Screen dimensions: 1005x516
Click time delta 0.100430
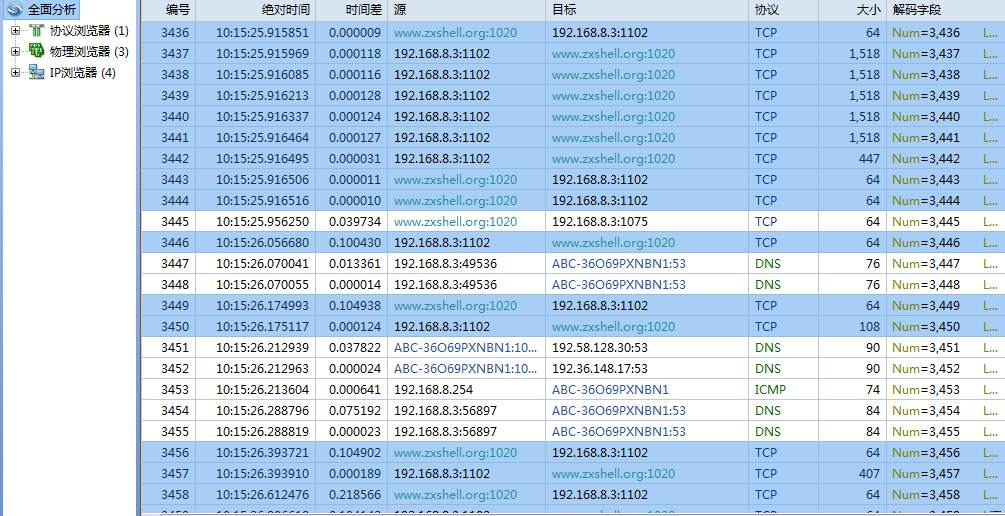coord(355,243)
